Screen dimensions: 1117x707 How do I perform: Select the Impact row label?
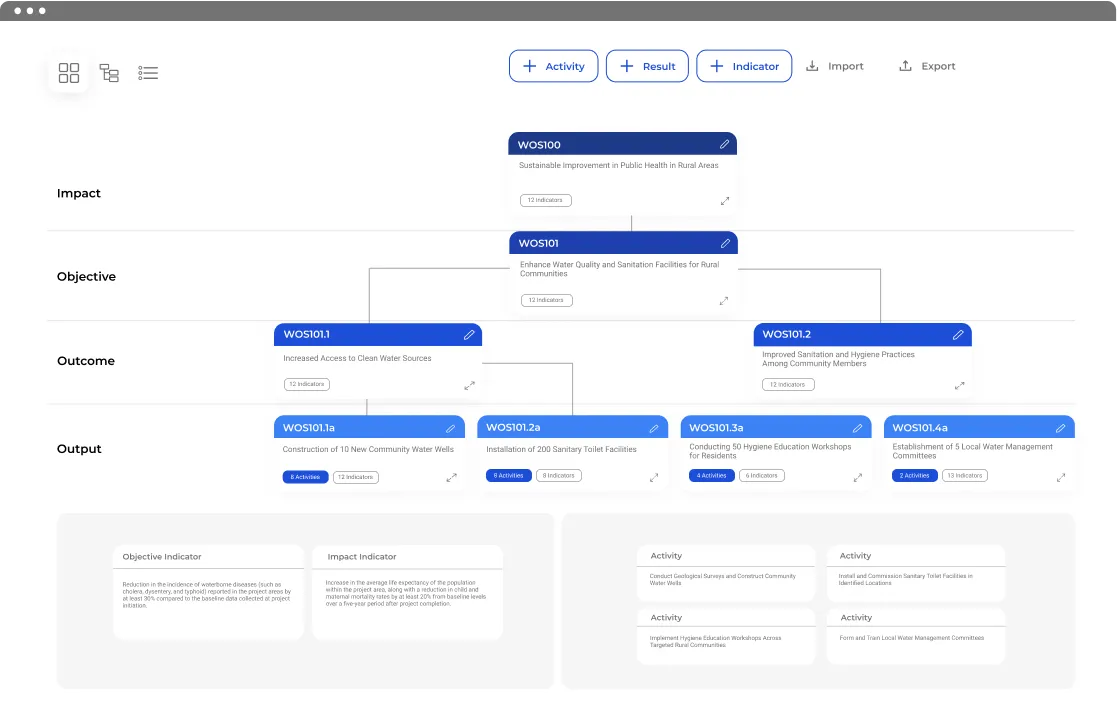click(x=78, y=193)
